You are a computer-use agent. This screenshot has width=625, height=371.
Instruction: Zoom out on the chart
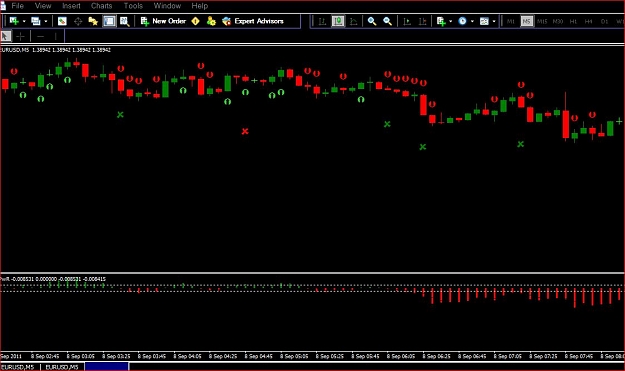point(387,21)
